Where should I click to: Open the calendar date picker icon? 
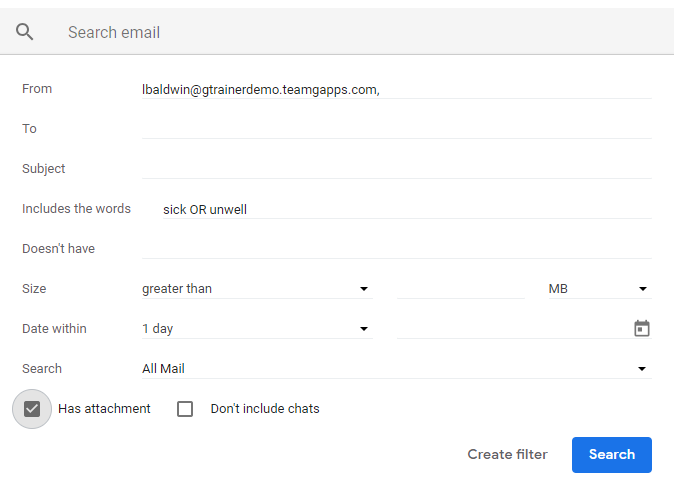tap(642, 329)
